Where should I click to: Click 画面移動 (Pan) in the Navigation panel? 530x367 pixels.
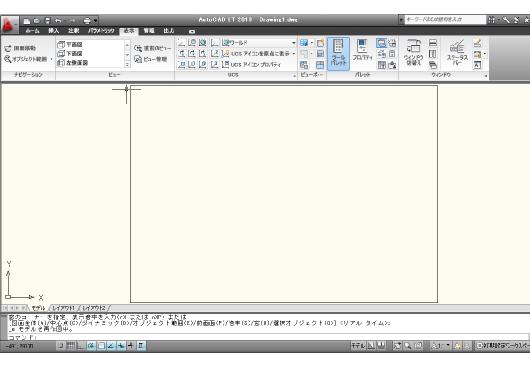click(x=20, y=48)
